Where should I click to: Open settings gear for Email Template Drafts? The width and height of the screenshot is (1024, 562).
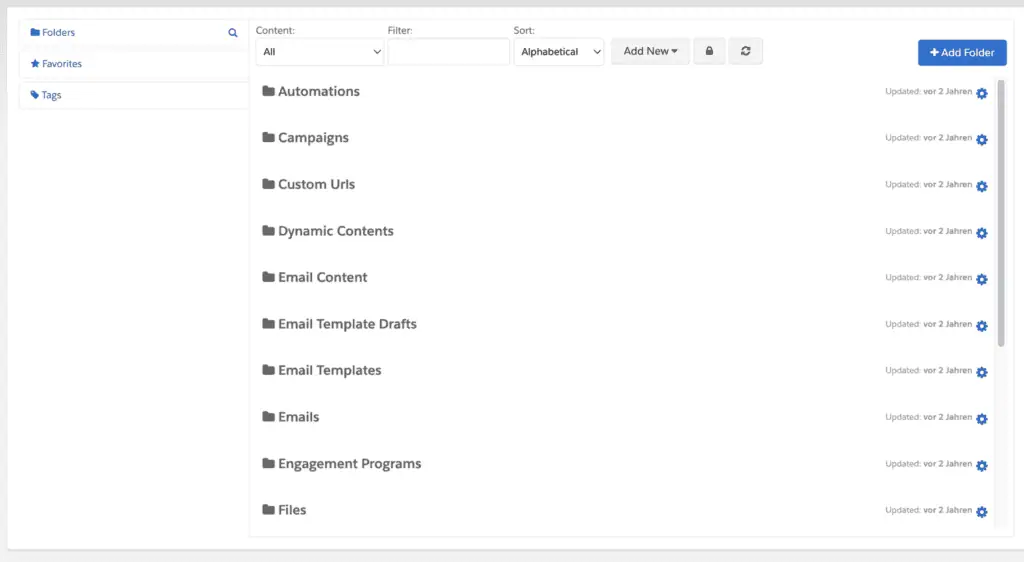[x=982, y=326]
